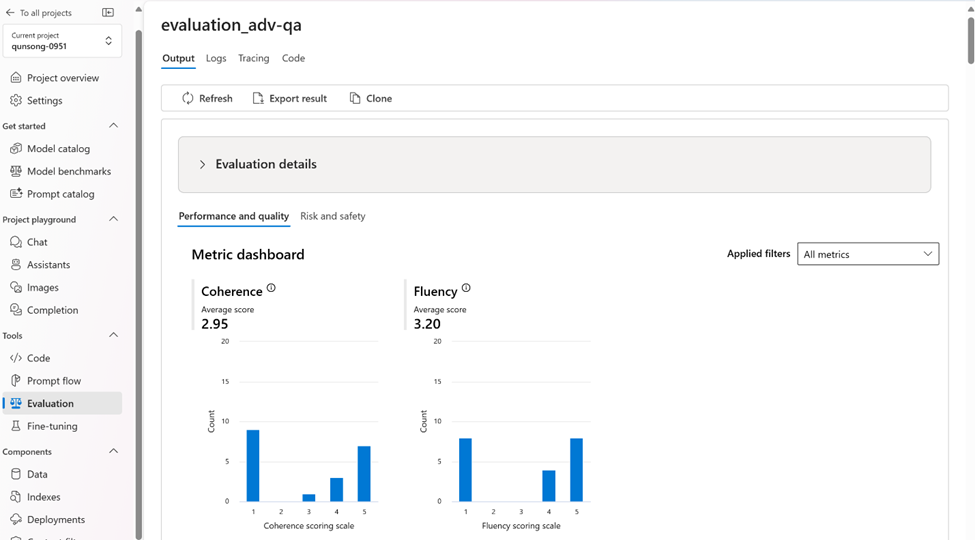Open the Model catalog page
This screenshot has width=975, height=540.
pos(58,149)
